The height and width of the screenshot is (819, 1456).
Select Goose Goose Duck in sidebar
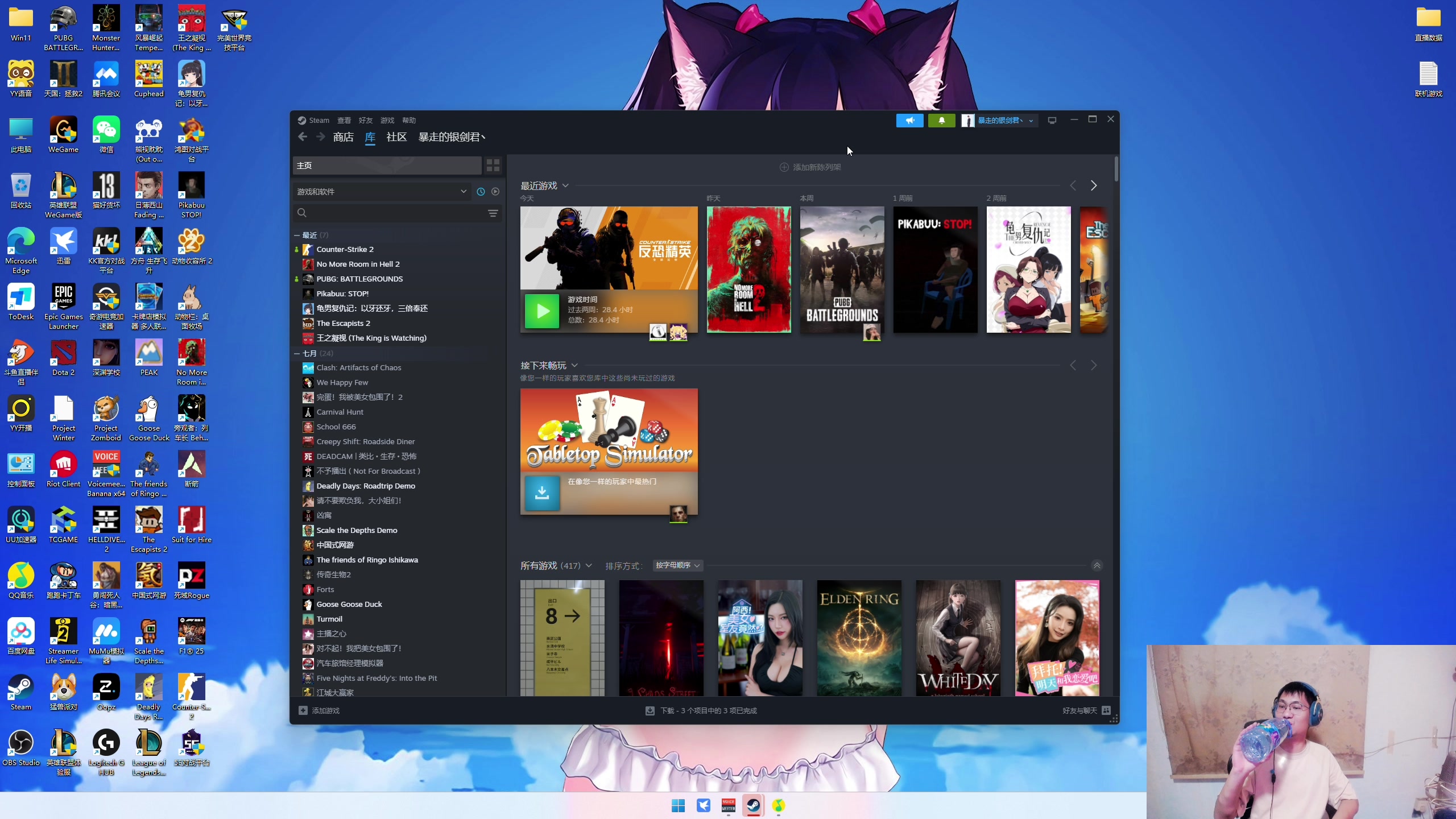(x=398, y=604)
